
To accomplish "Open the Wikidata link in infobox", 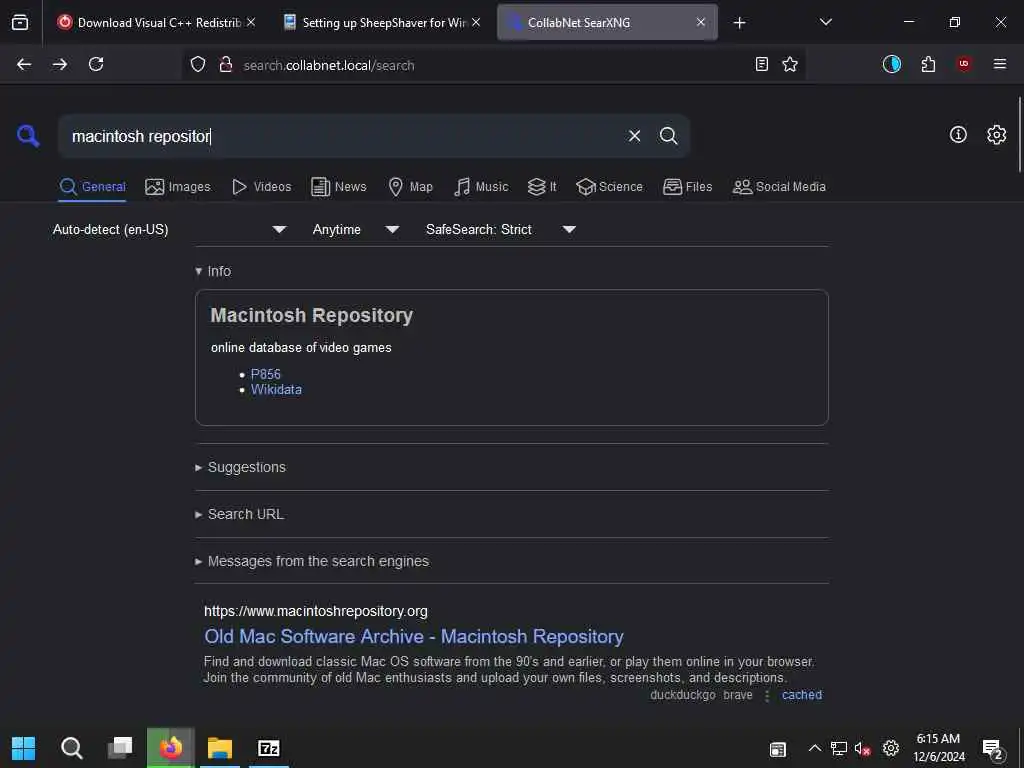I will [276, 389].
